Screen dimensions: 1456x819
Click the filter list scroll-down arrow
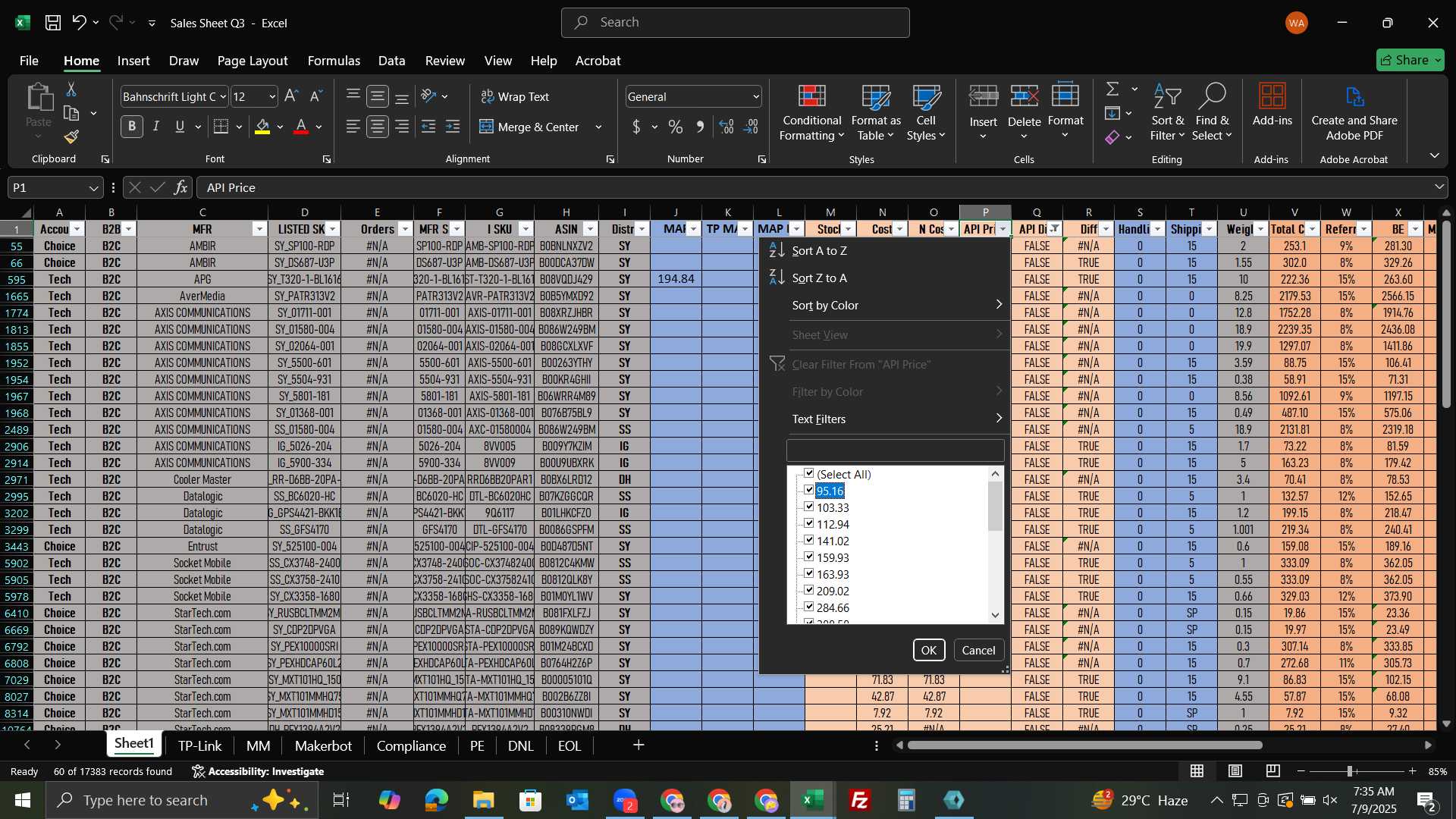point(996,615)
